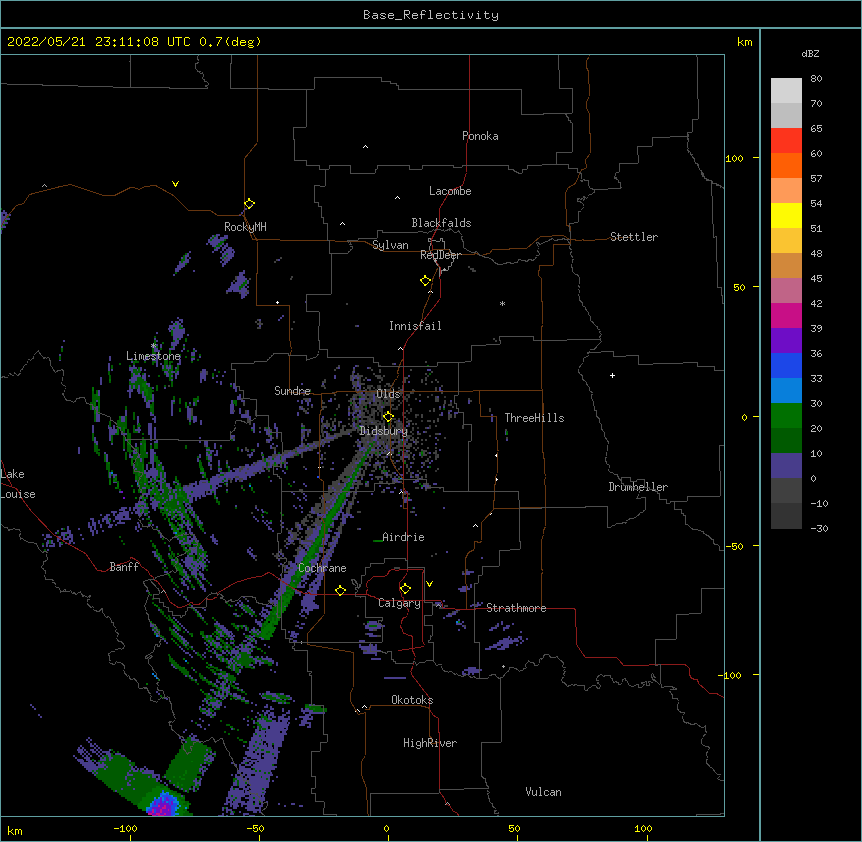Click the white asterisk marker east of Innisfail

click(502, 303)
